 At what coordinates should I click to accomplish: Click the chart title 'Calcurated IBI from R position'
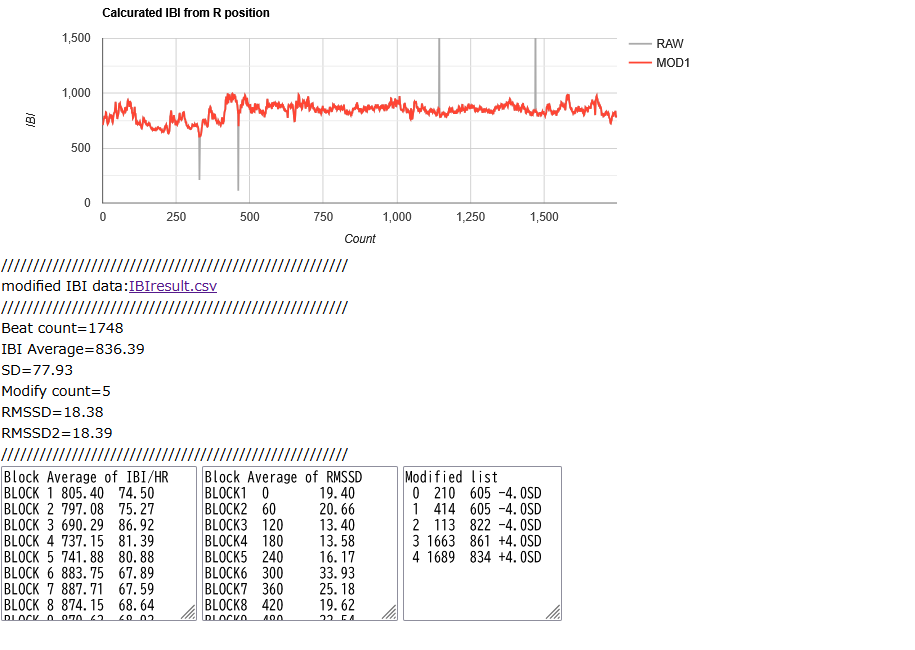186,13
